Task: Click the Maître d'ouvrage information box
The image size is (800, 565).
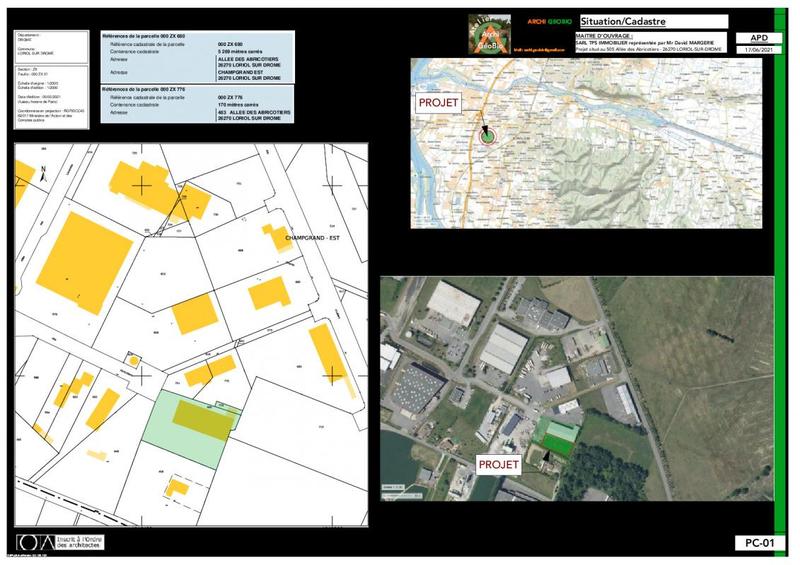Action: click(x=637, y=42)
